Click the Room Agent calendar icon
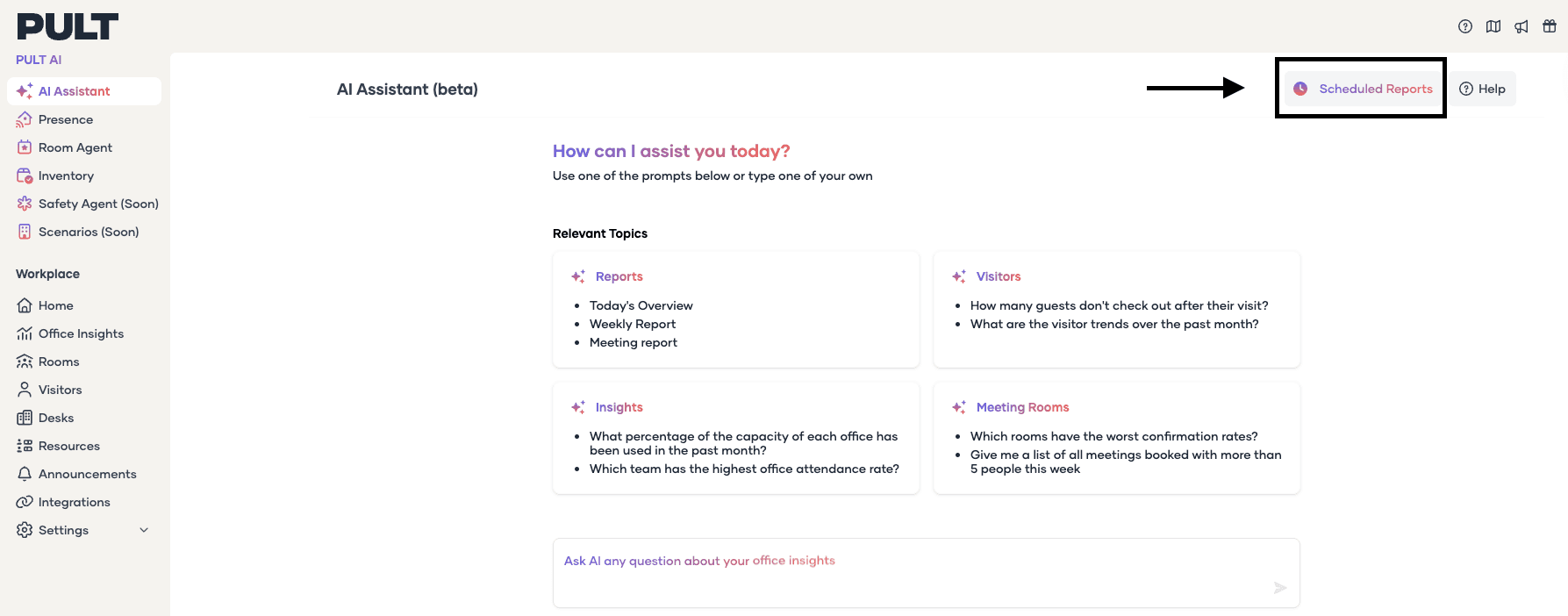Screen dimensions: 1568x616 click(25, 147)
